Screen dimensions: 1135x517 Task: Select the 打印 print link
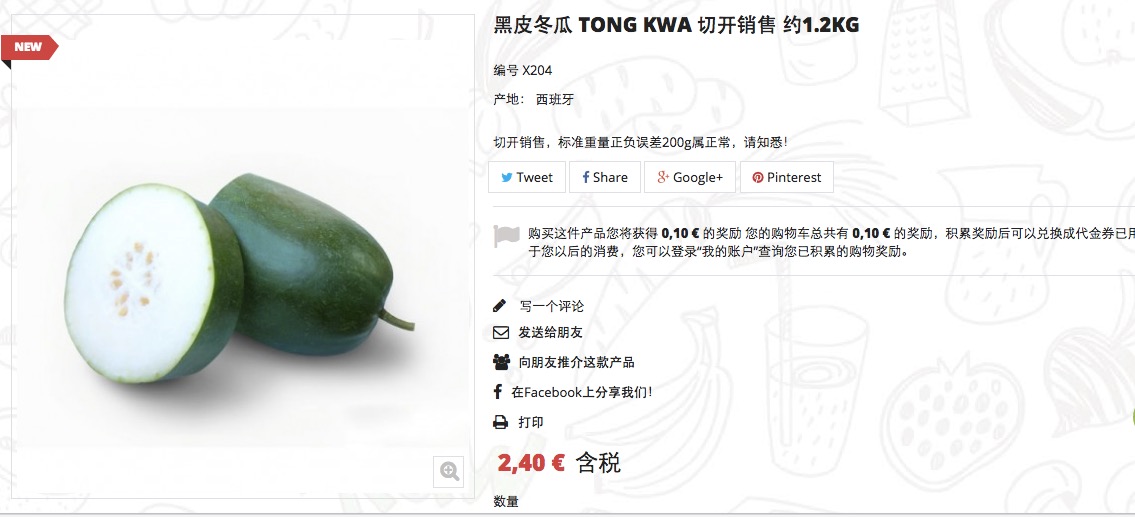pyautogui.click(x=531, y=422)
